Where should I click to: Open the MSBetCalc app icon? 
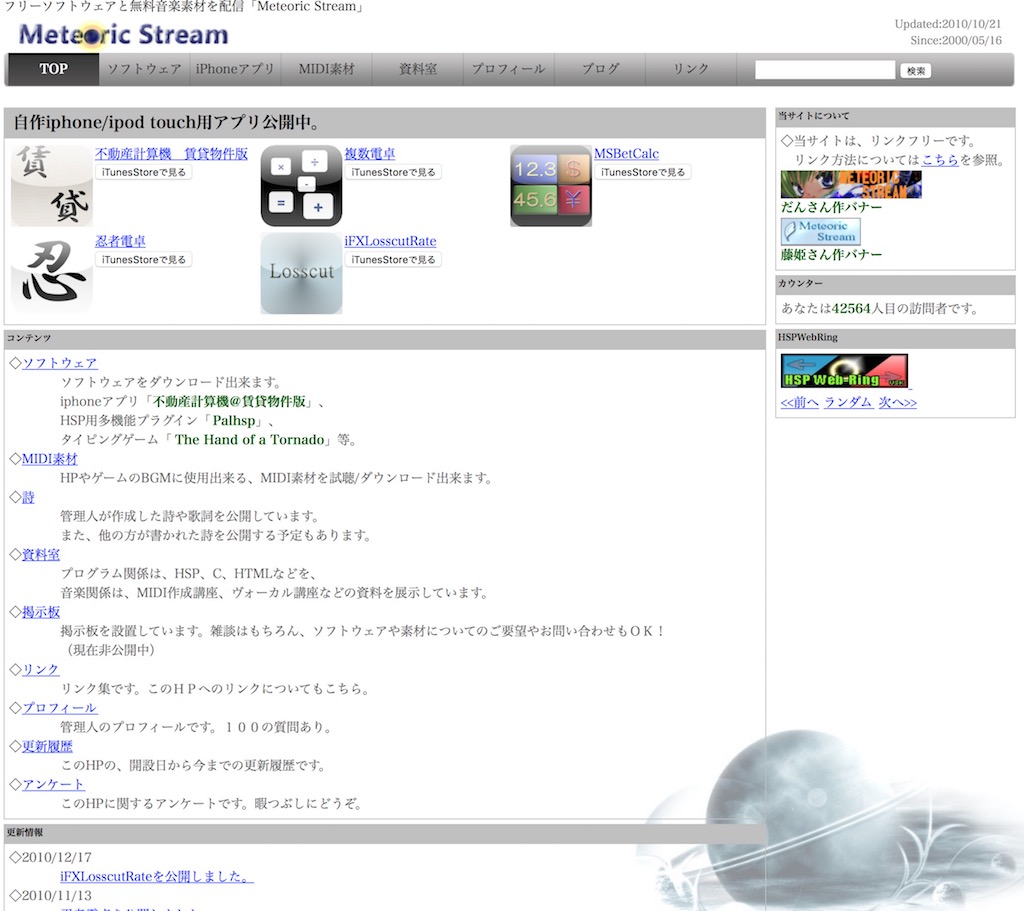tap(551, 185)
